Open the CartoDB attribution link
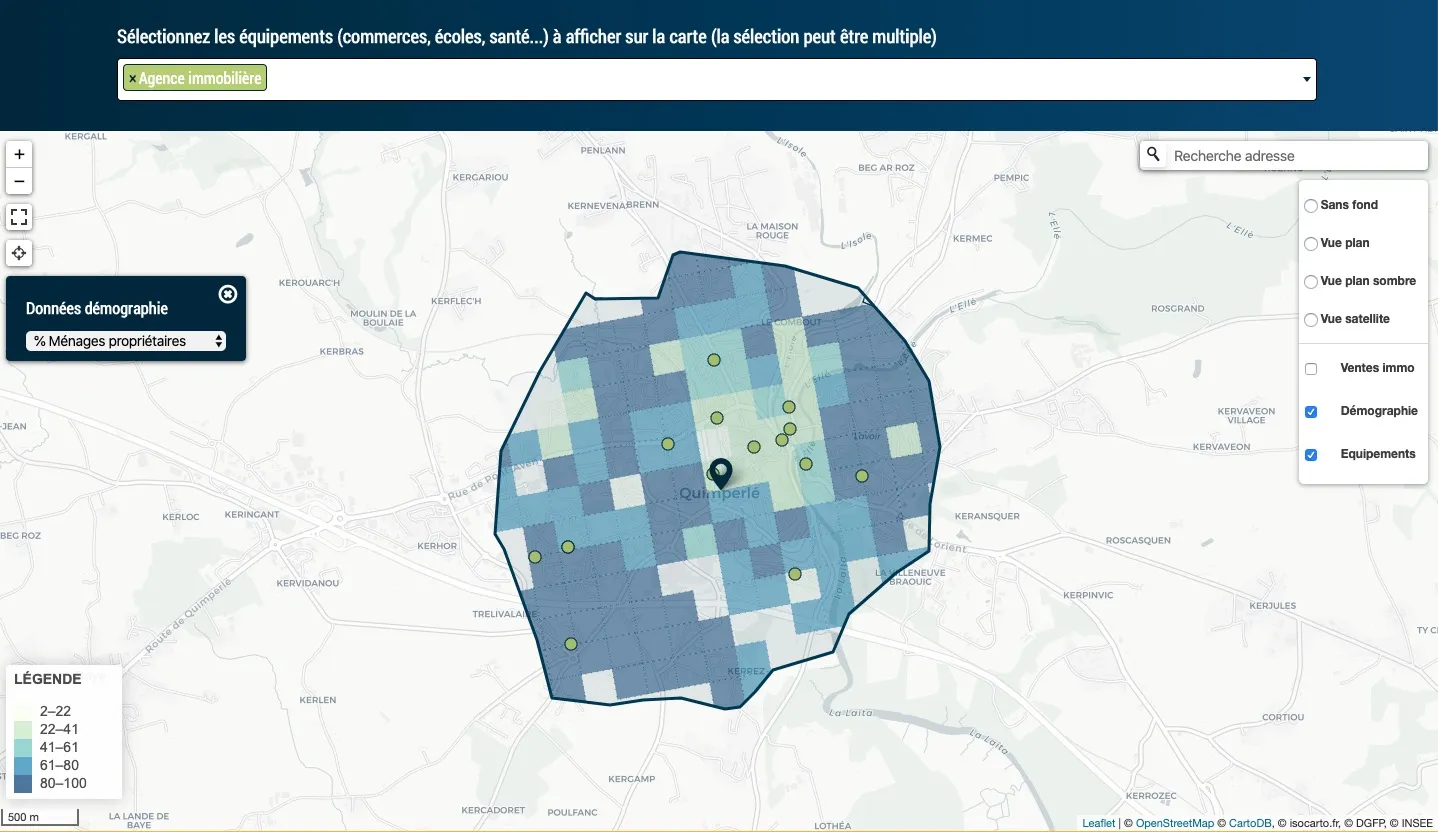1438x832 pixels. [x=1249, y=823]
